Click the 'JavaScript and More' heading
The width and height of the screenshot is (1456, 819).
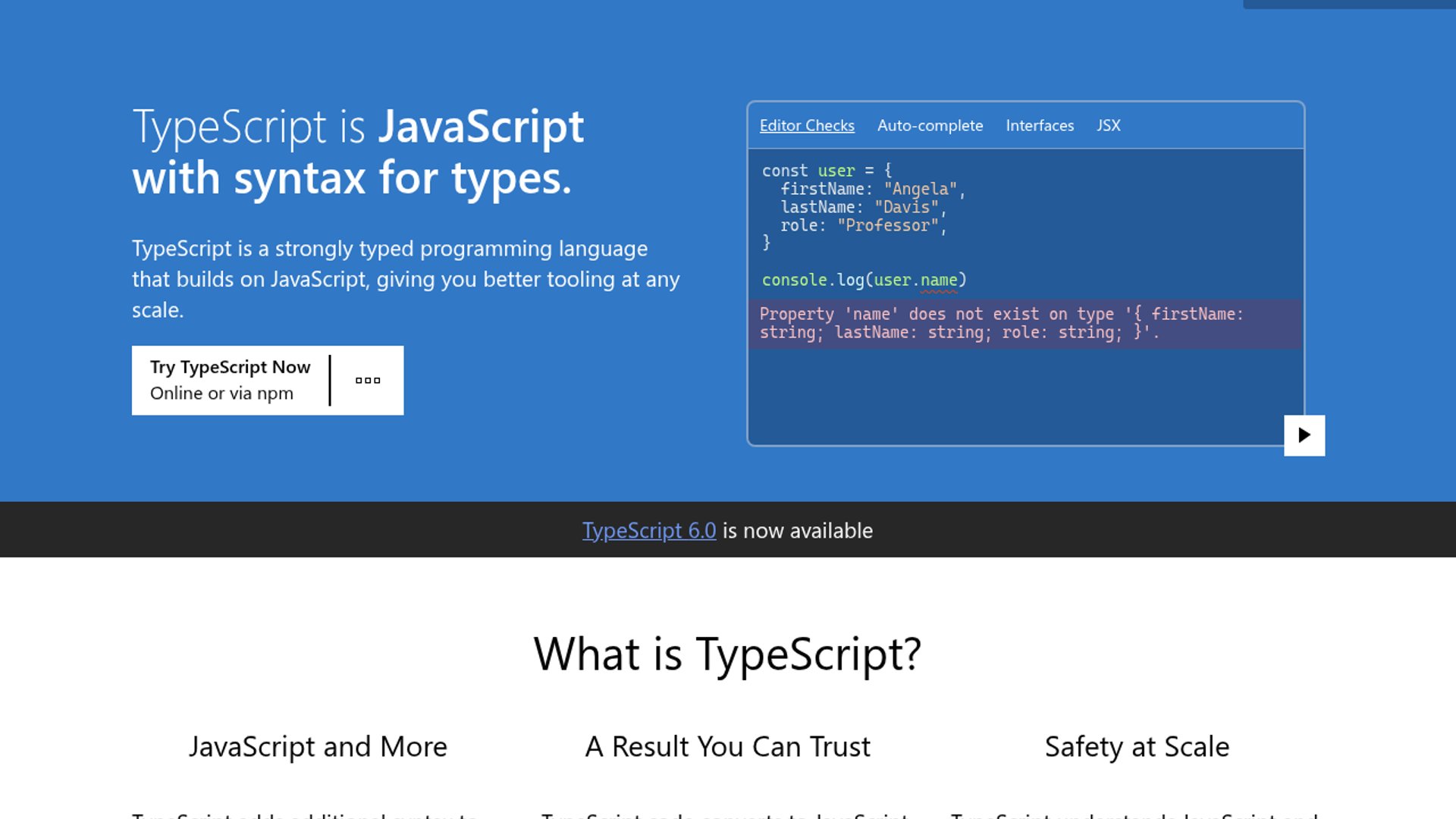[318, 747]
